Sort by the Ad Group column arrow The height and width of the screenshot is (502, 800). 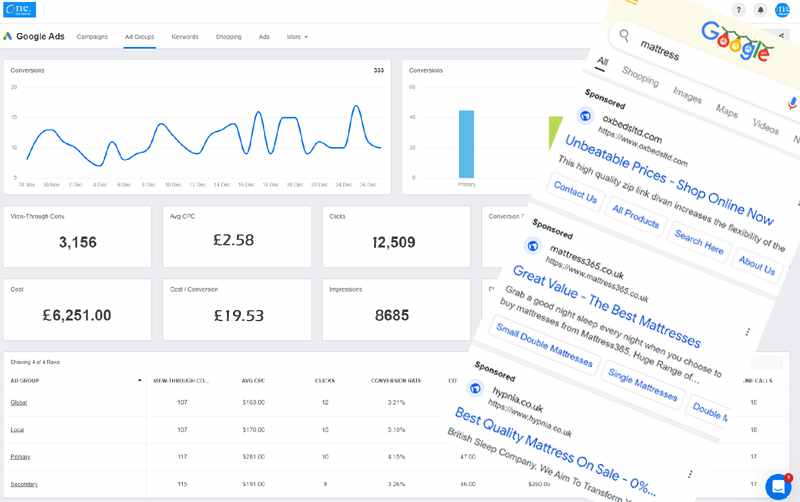click(140, 381)
